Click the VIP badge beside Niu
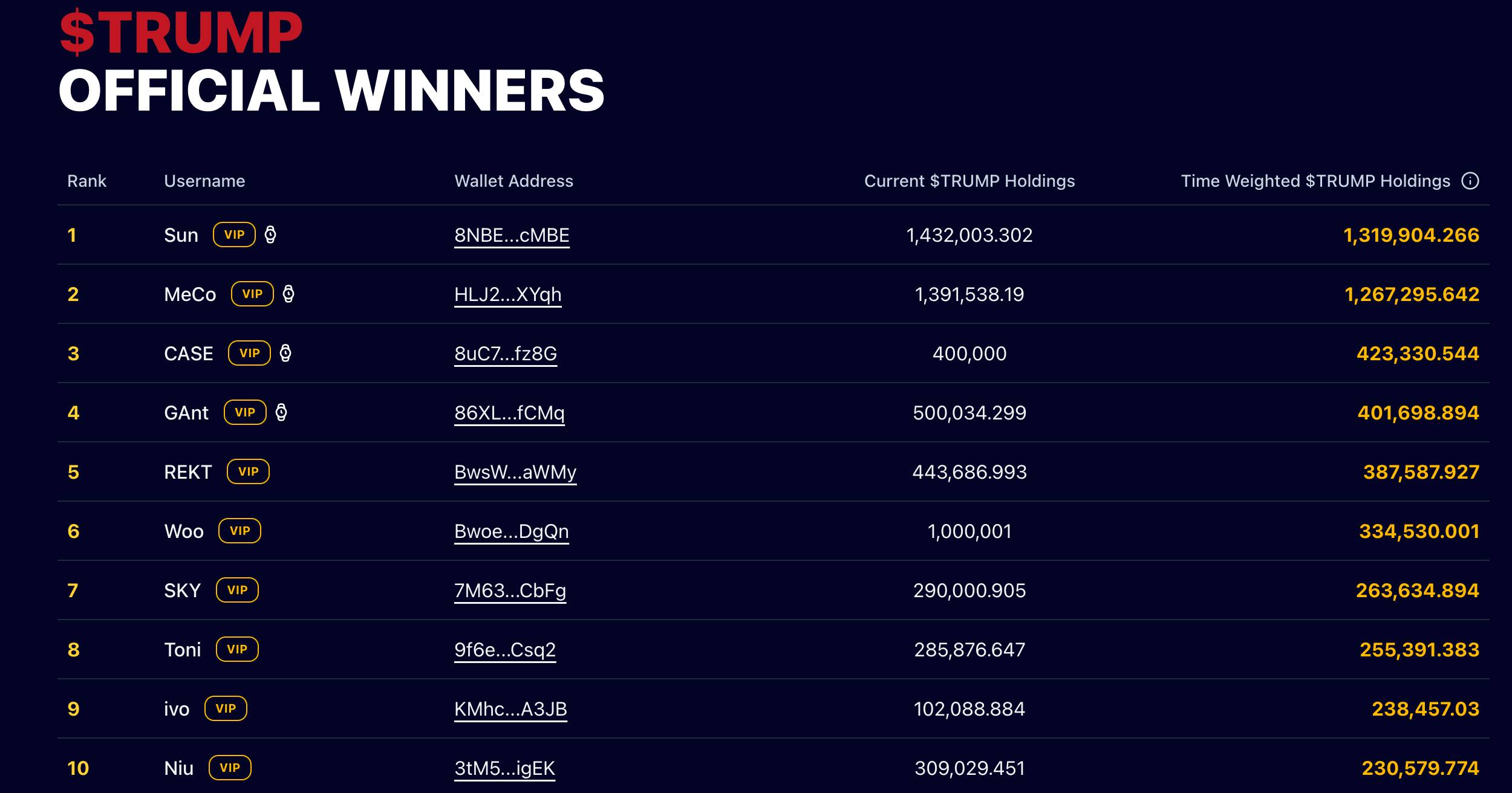Screen dimensions: 1512x793 click(x=230, y=768)
